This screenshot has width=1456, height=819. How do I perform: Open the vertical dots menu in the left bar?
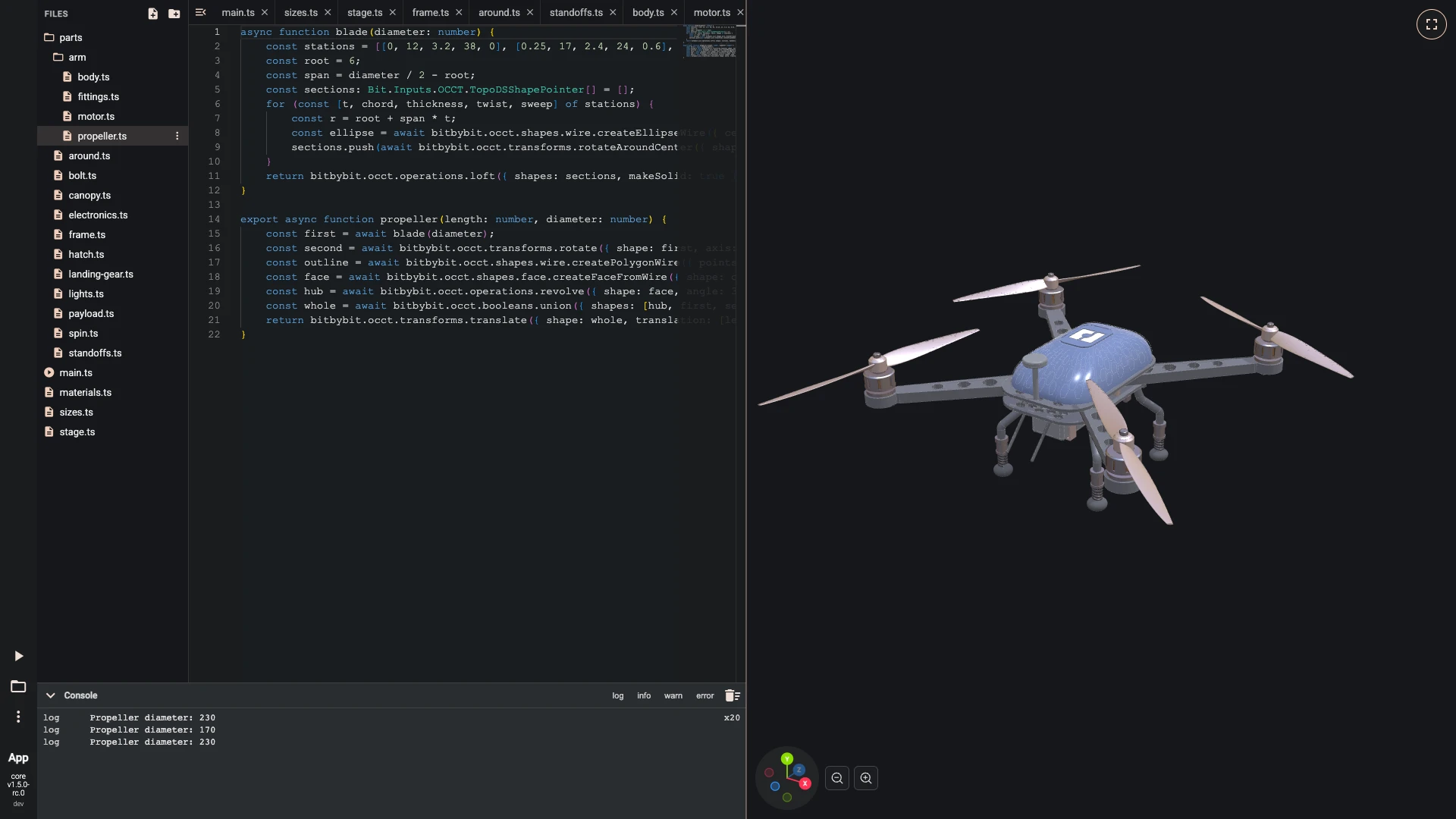pyautogui.click(x=18, y=717)
